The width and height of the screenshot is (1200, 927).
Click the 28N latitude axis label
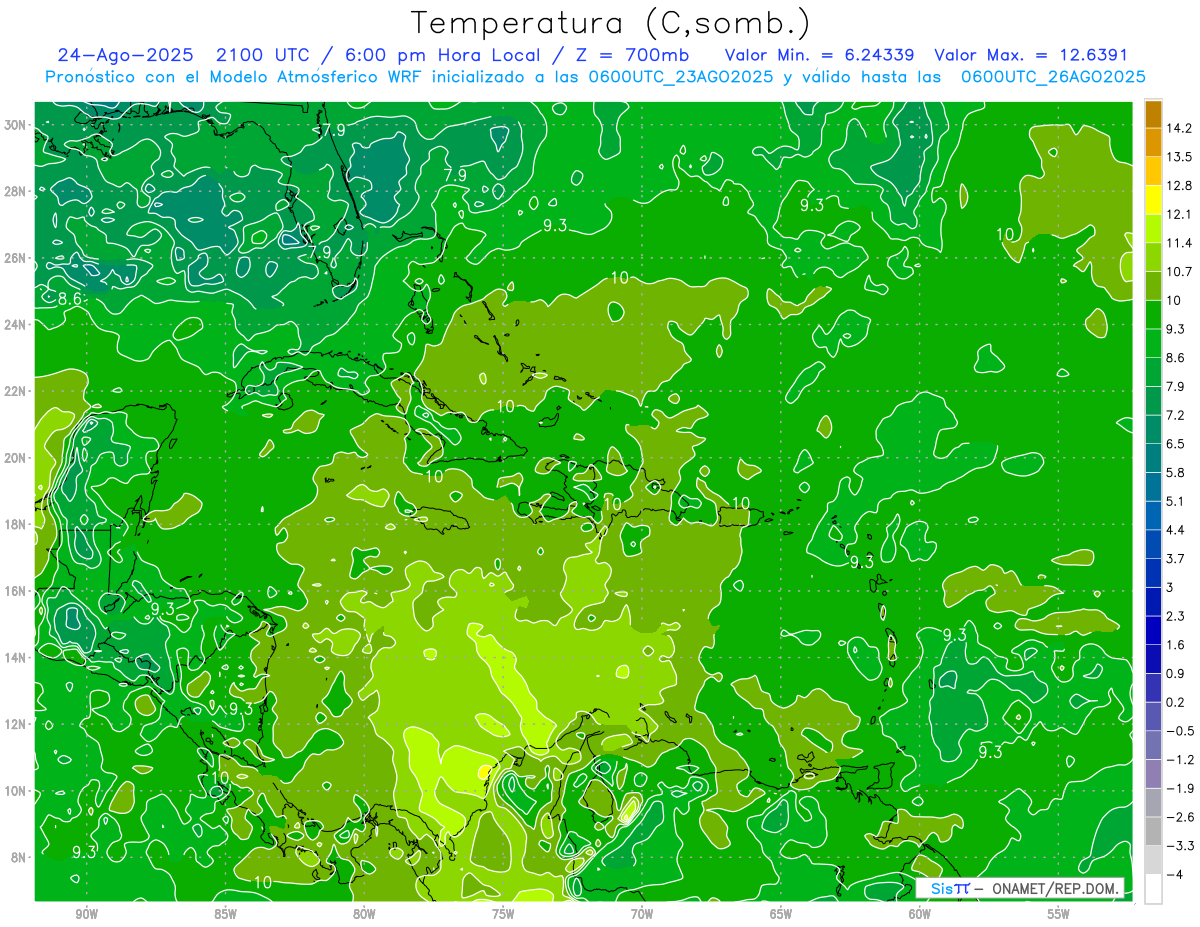click(17, 191)
